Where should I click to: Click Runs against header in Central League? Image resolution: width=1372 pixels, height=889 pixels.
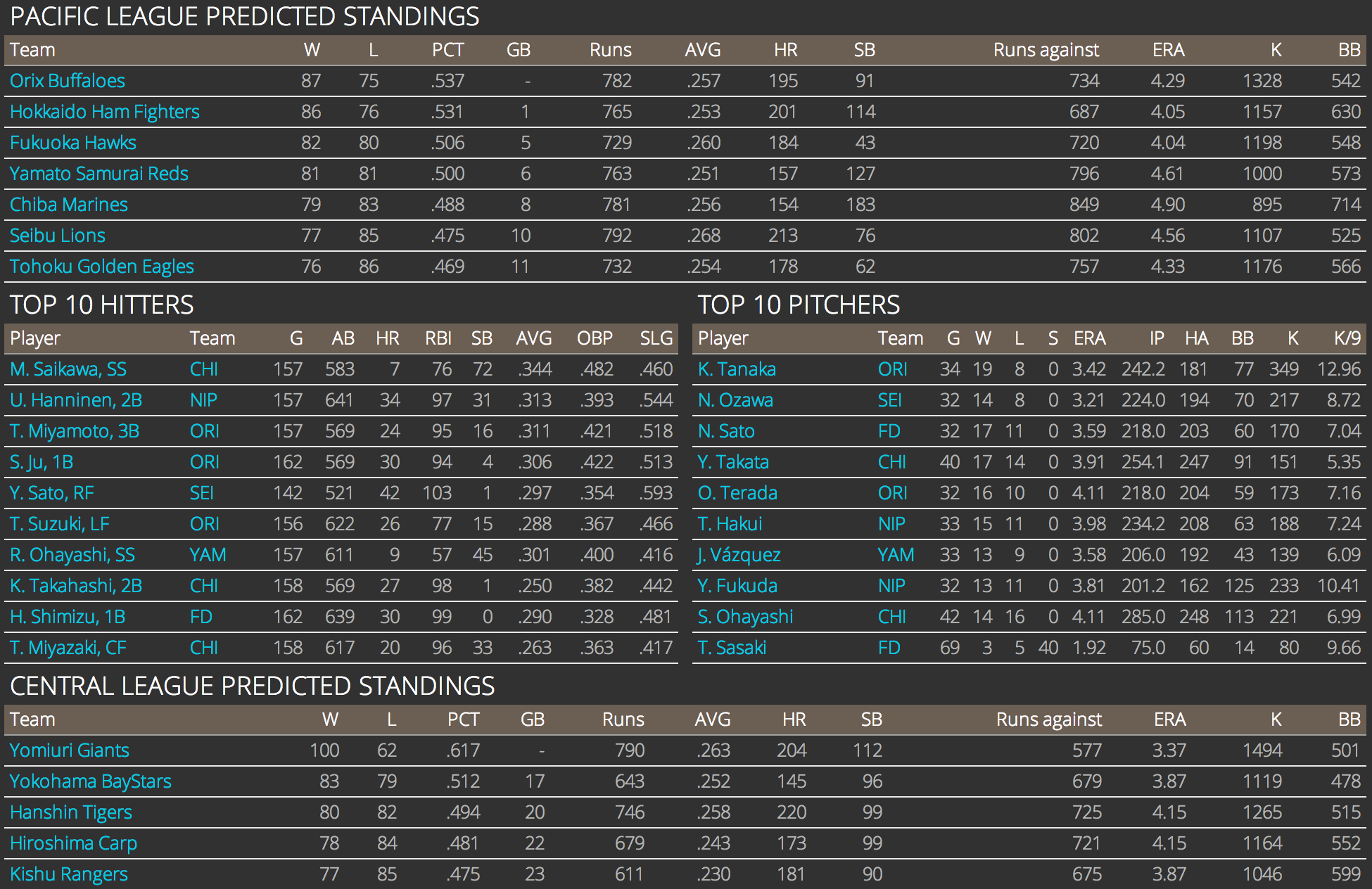click(x=1048, y=719)
